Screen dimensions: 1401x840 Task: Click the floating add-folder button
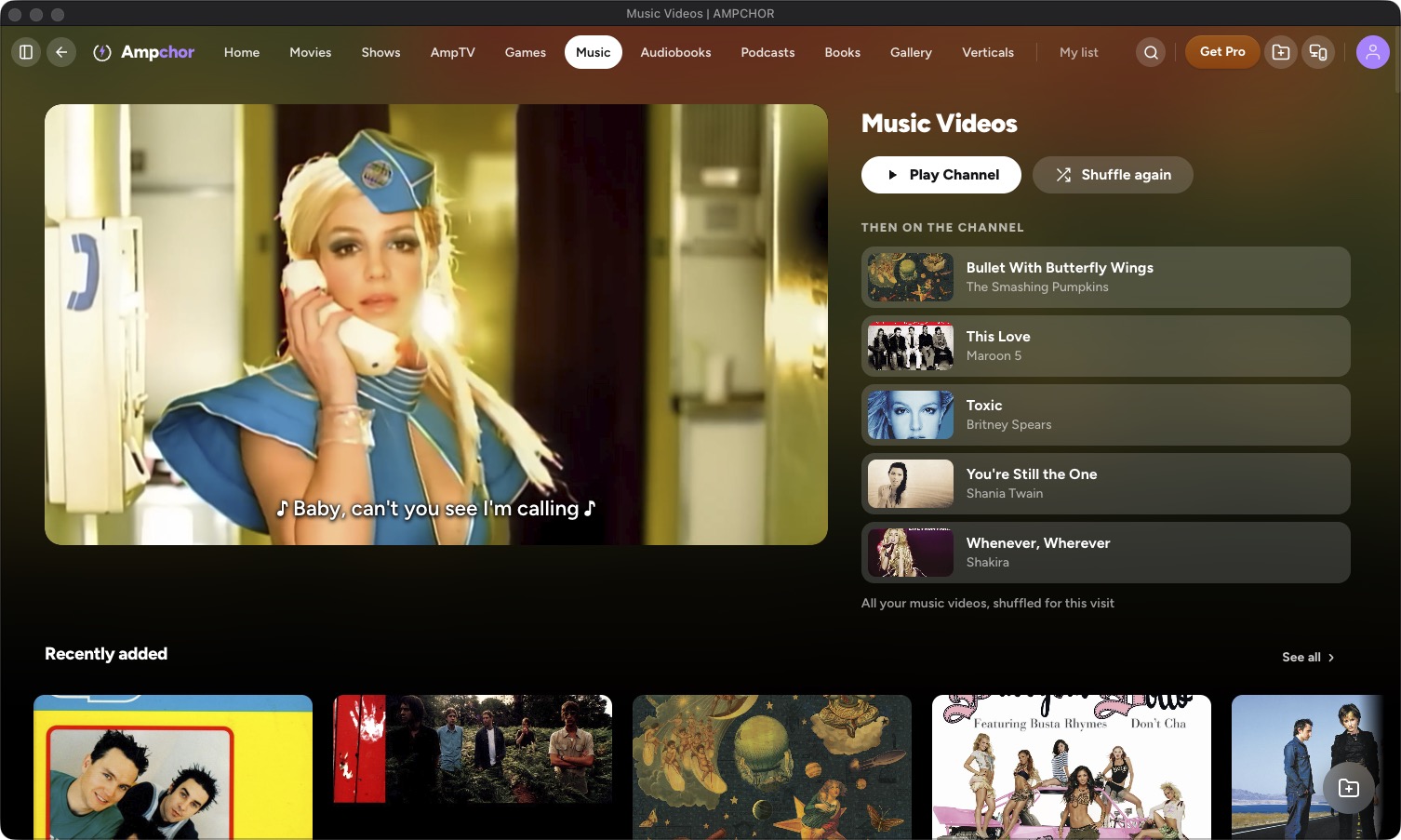coord(1349,789)
